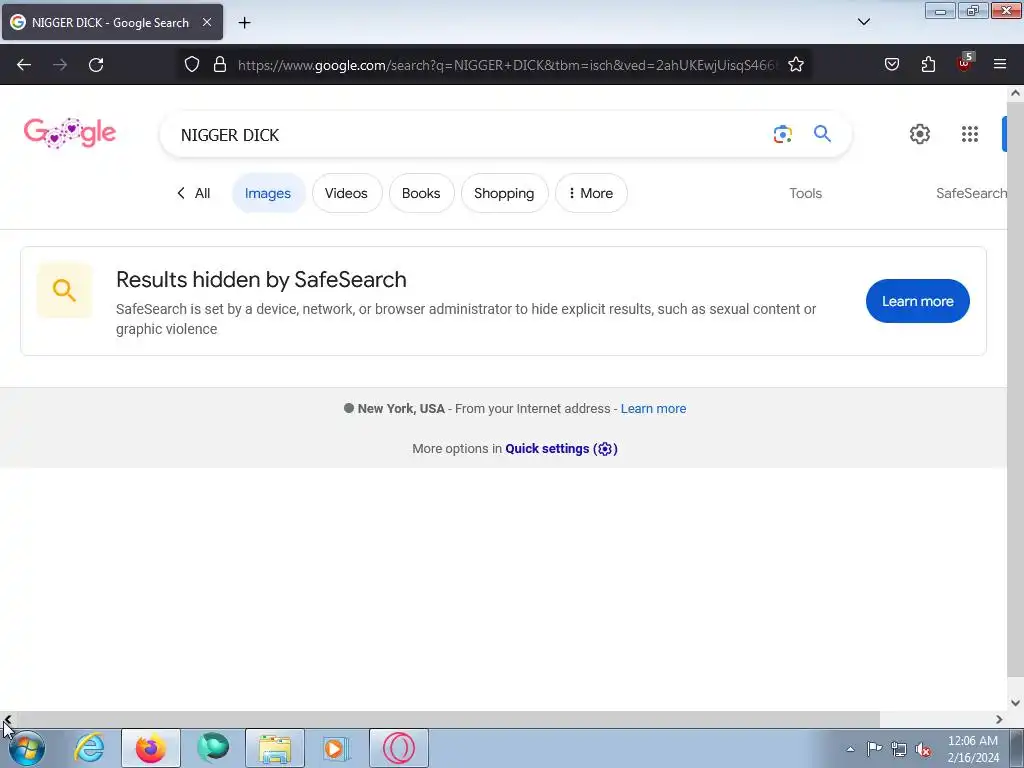Open the Windows Start menu
The width and height of the screenshot is (1024, 768).
click(x=26, y=748)
